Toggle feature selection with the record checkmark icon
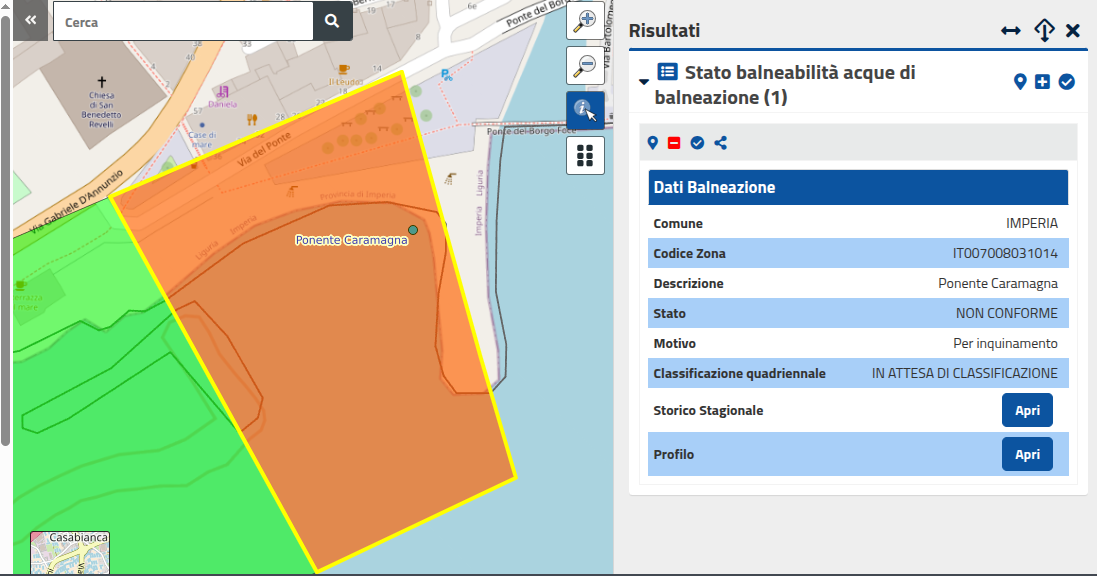The height and width of the screenshot is (576, 1097). (x=698, y=143)
